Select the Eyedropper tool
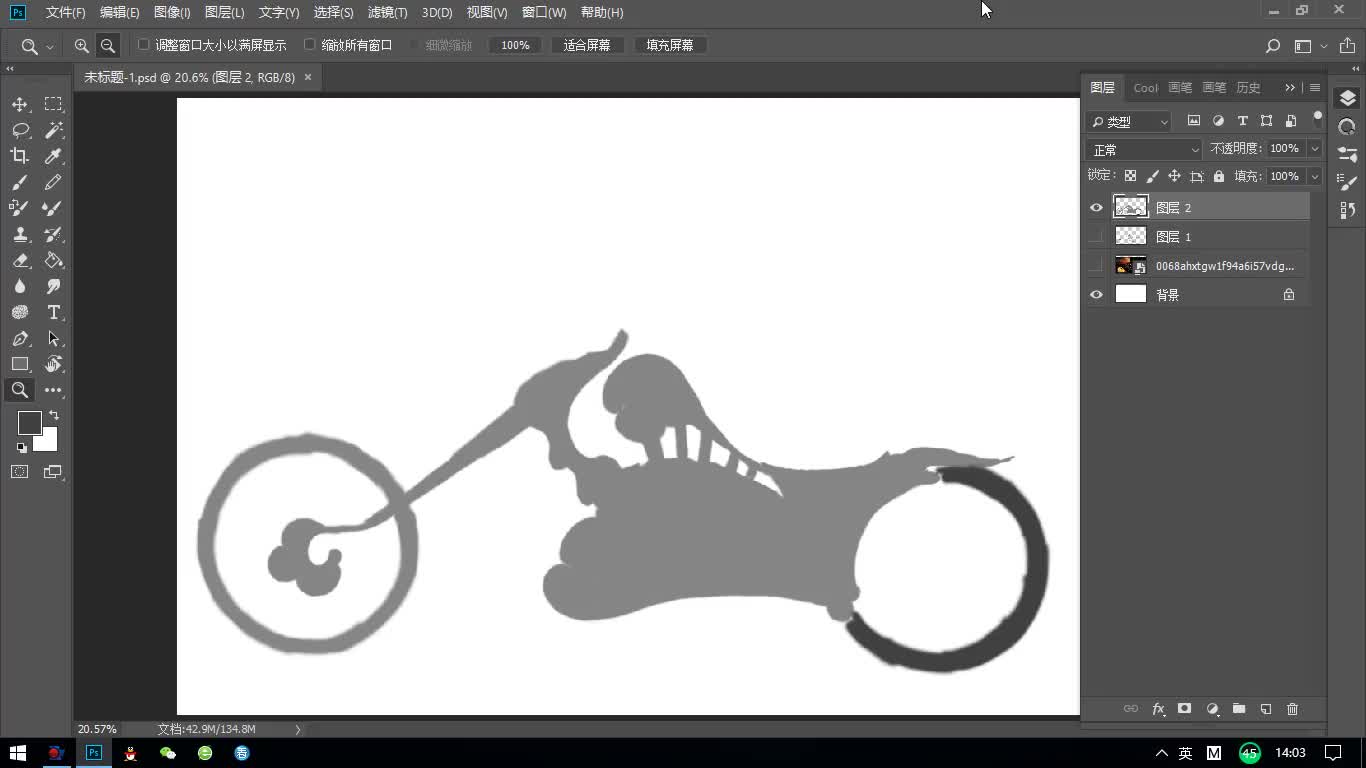This screenshot has height=768, width=1366. pyautogui.click(x=54, y=156)
